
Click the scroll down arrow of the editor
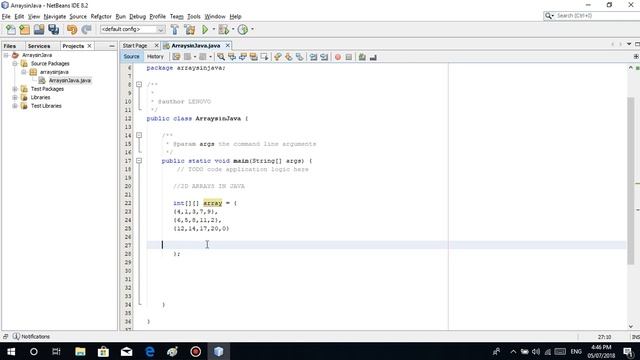point(631,326)
